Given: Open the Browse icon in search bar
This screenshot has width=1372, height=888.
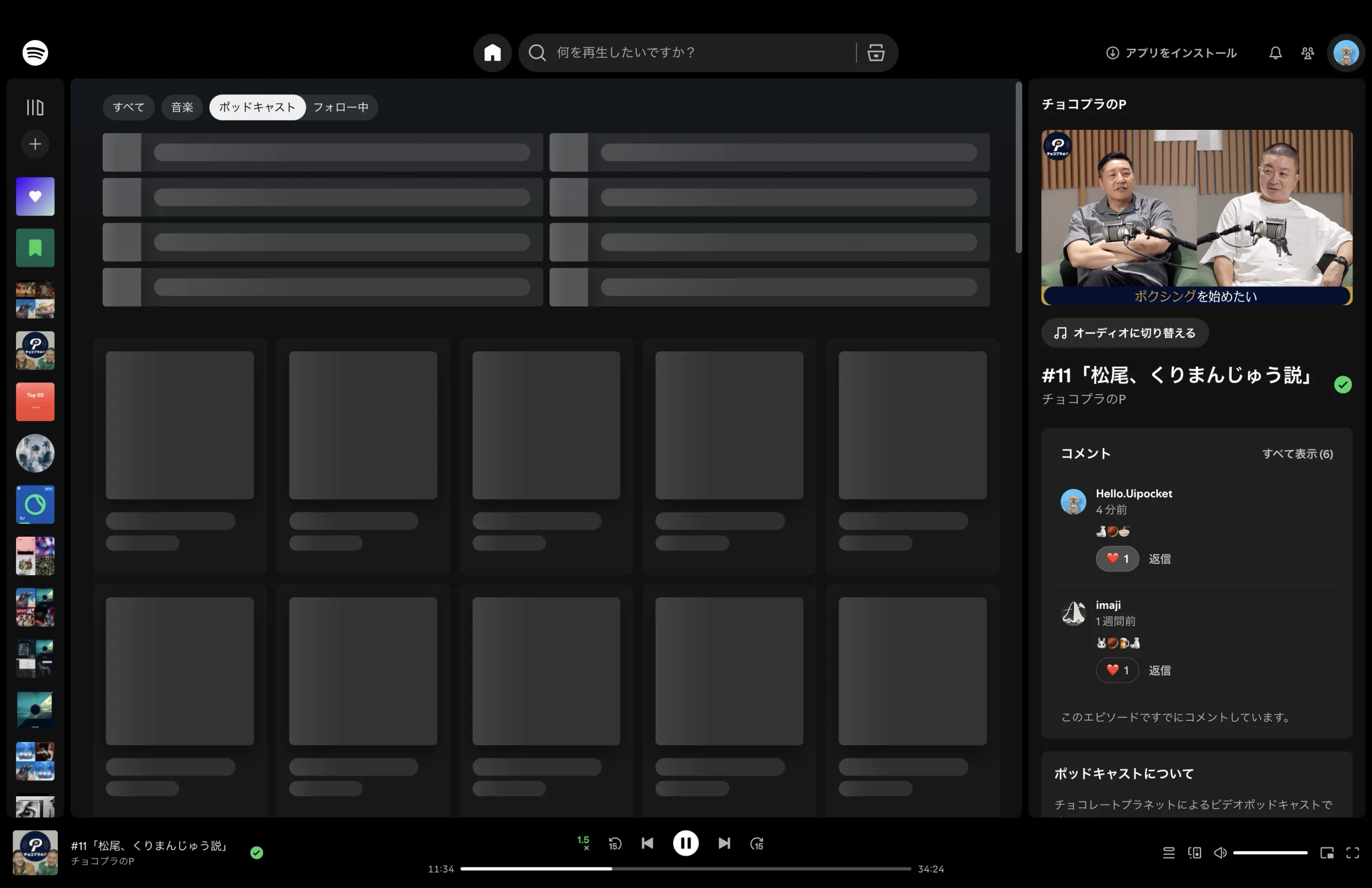Looking at the screenshot, I should click(876, 53).
